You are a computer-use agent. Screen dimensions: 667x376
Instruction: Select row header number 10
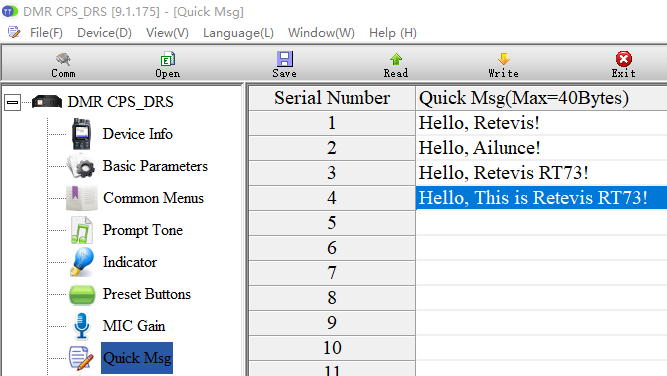pyautogui.click(x=332, y=348)
